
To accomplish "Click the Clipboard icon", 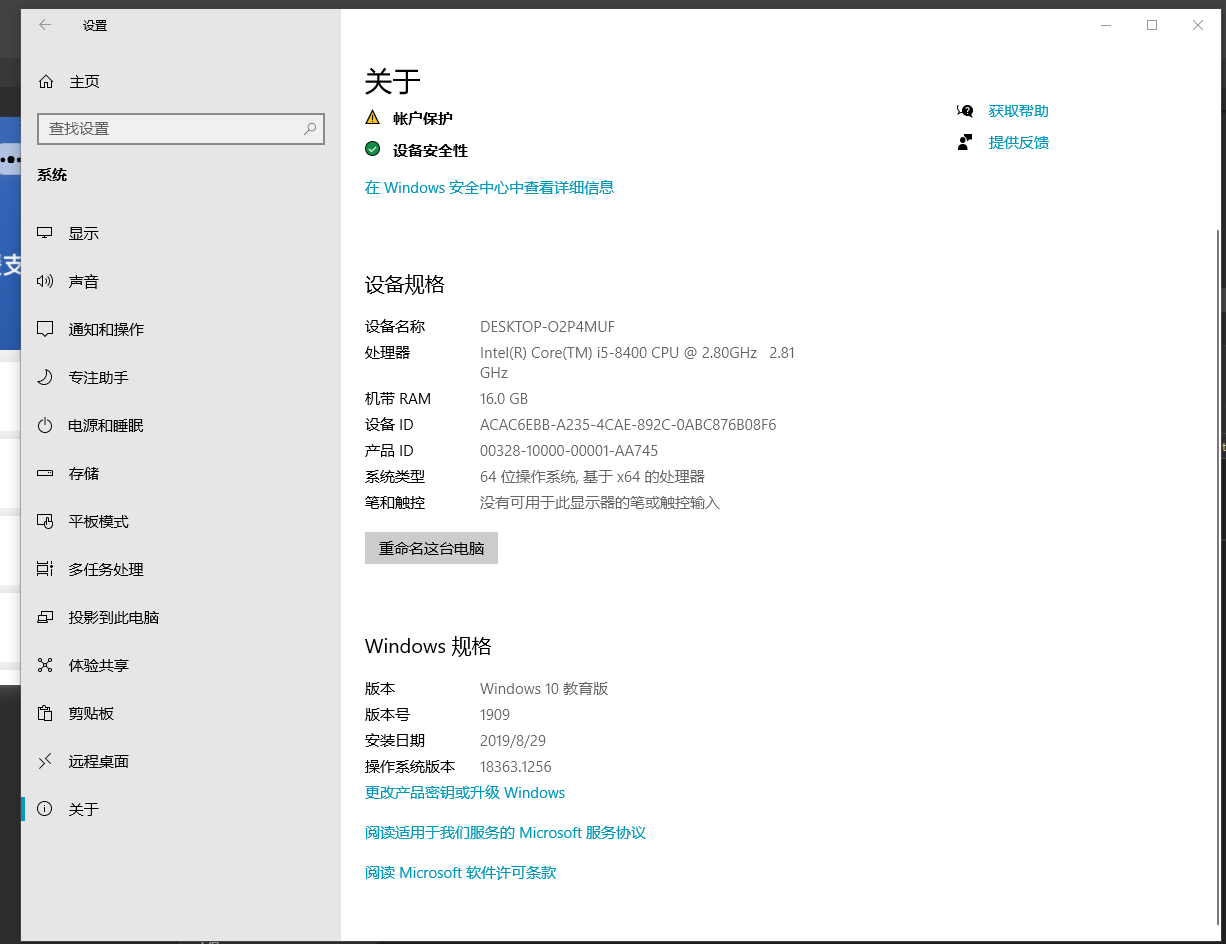I will pyautogui.click(x=45, y=713).
